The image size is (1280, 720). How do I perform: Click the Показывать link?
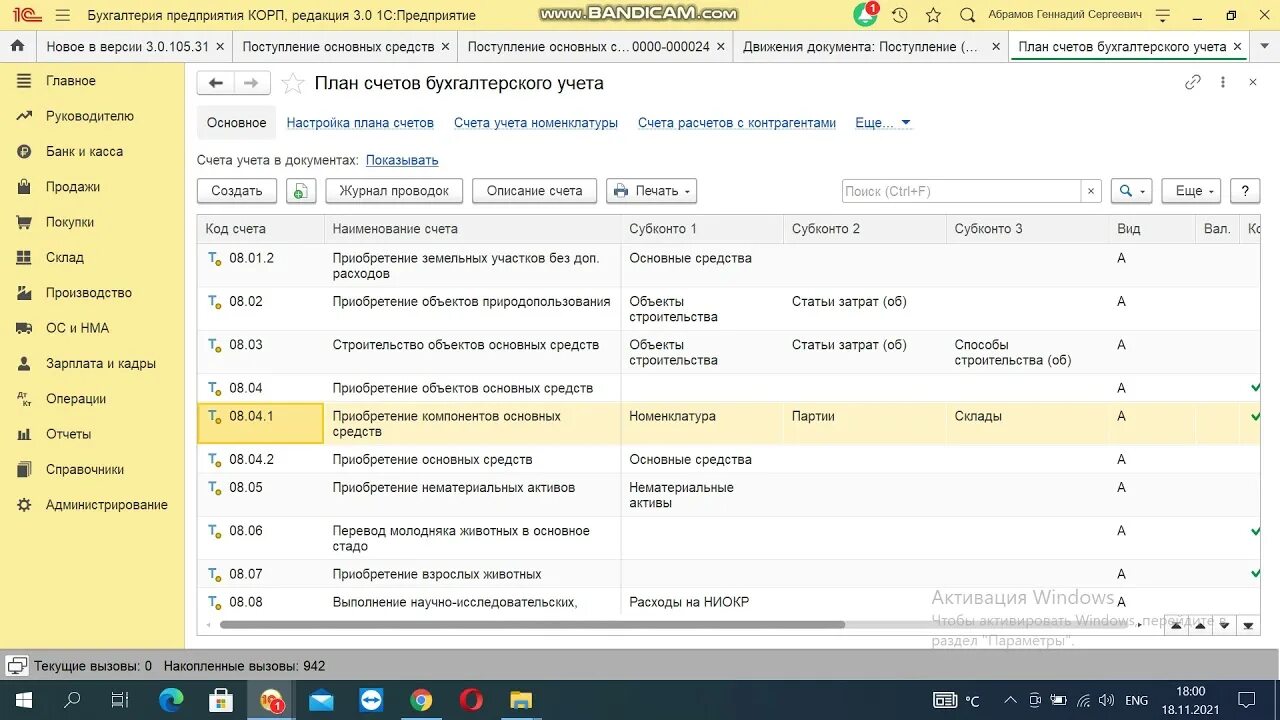[x=402, y=160]
